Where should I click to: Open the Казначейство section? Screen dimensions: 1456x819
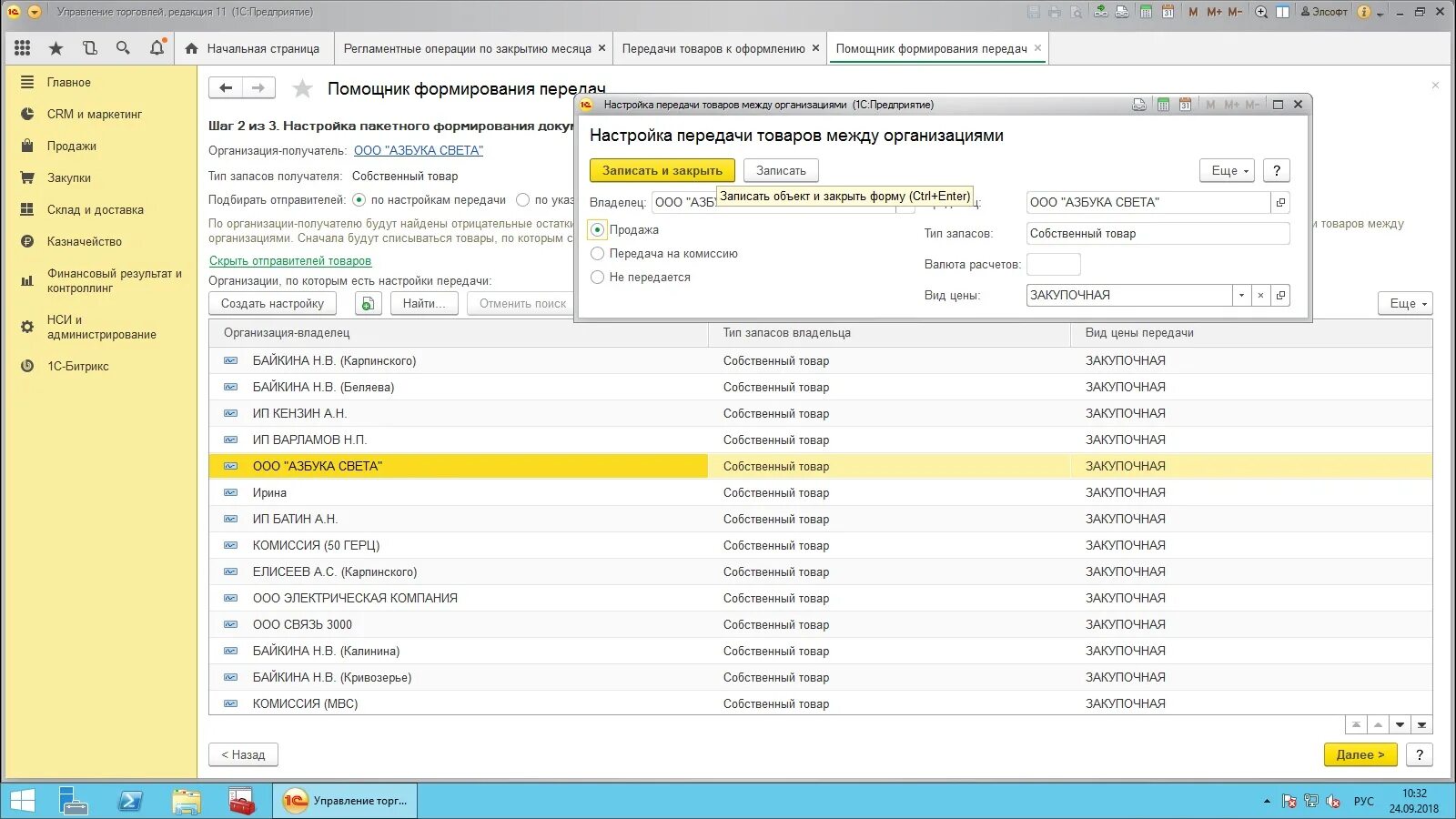[x=85, y=241]
